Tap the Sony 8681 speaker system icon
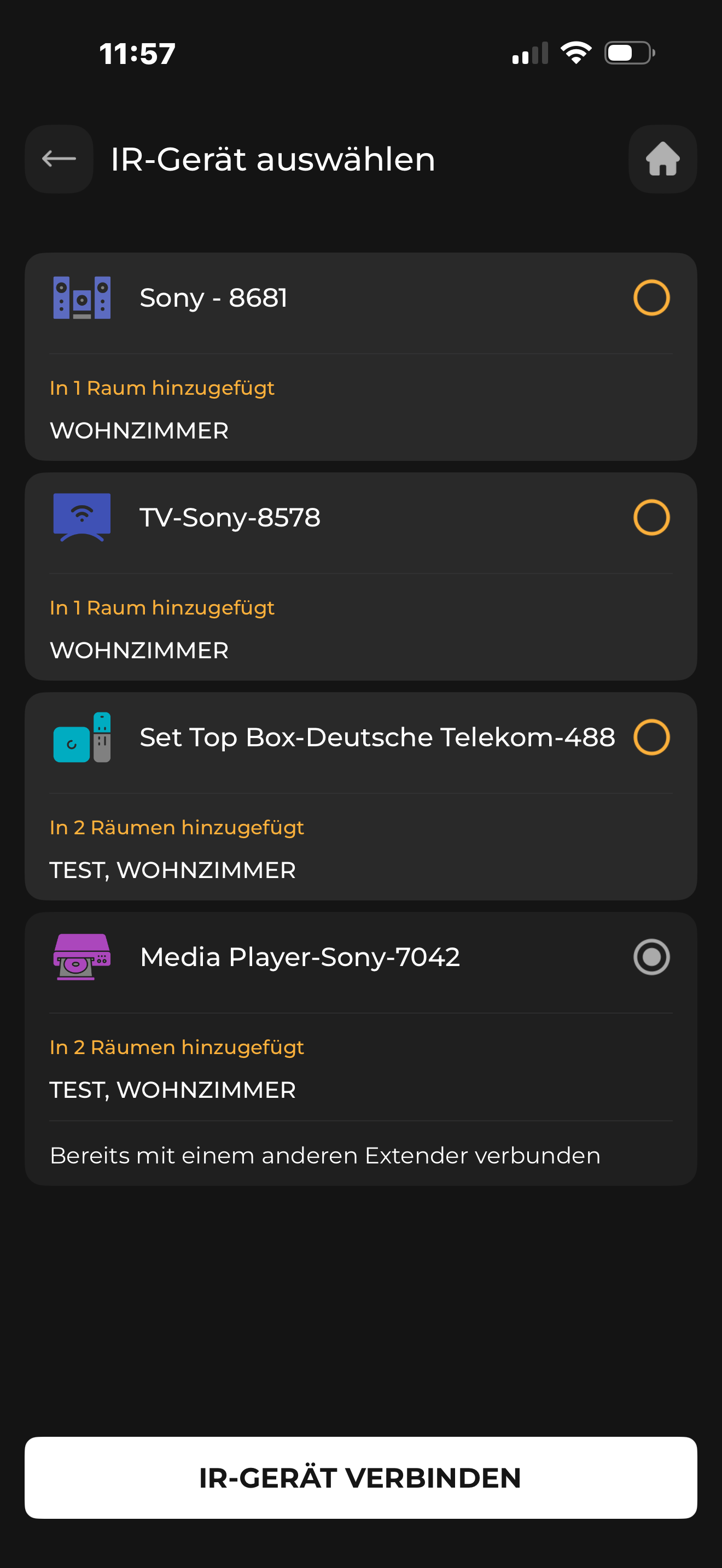 (x=82, y=297)
